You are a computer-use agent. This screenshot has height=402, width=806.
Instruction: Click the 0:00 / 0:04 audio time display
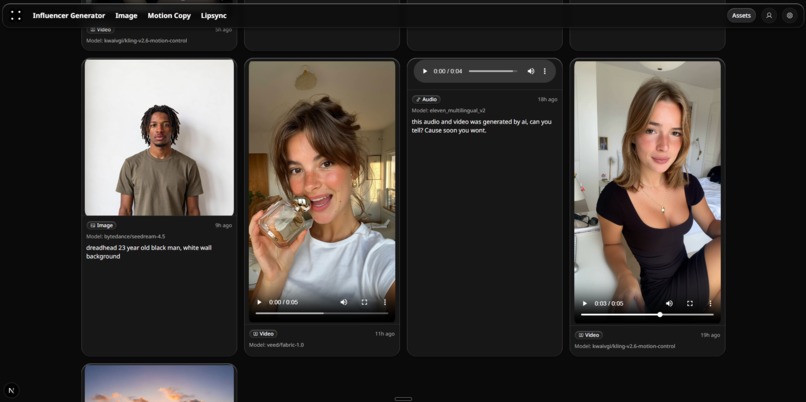pos(448,71)
